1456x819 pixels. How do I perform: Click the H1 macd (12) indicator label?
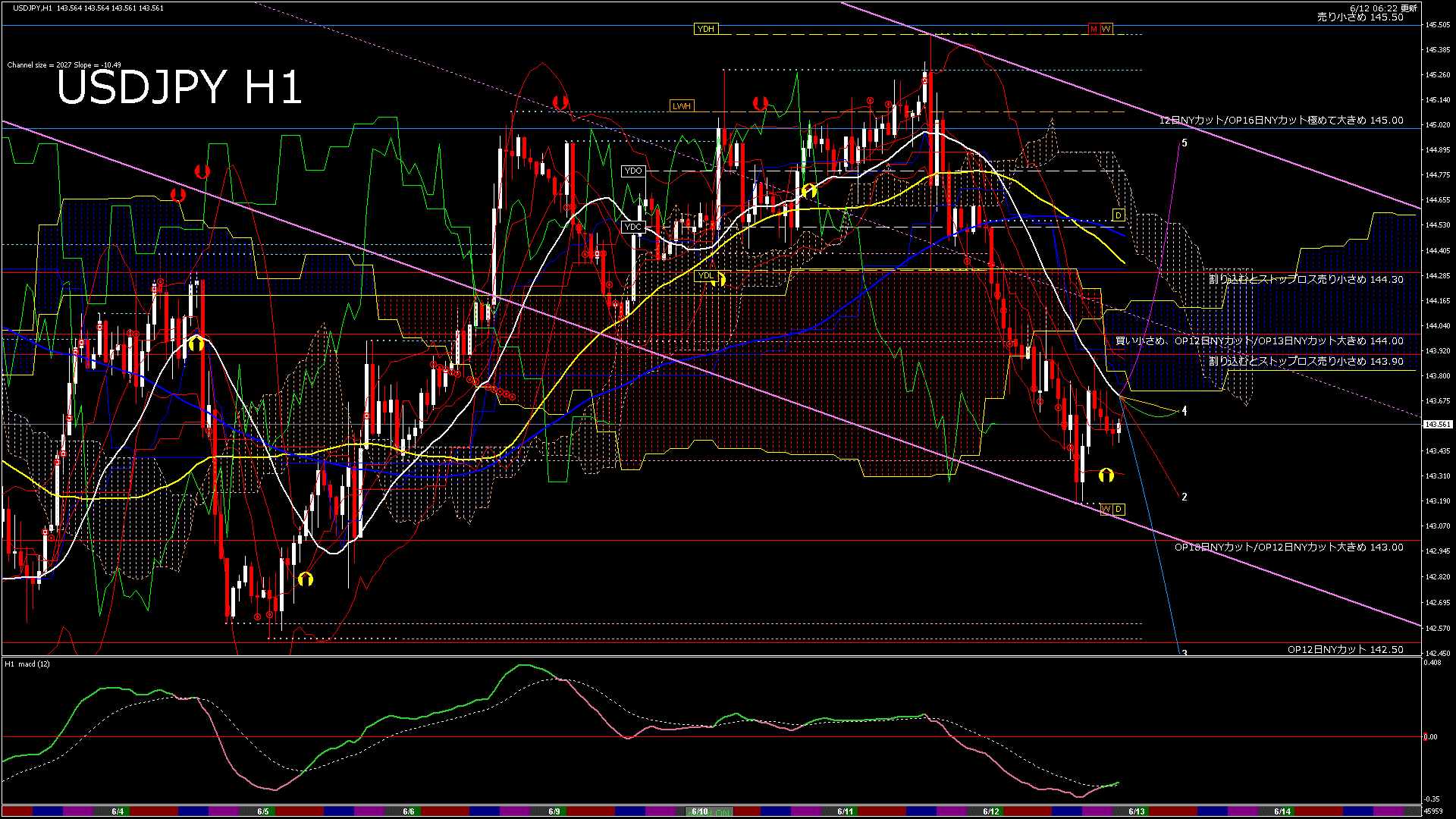point(27,664)
